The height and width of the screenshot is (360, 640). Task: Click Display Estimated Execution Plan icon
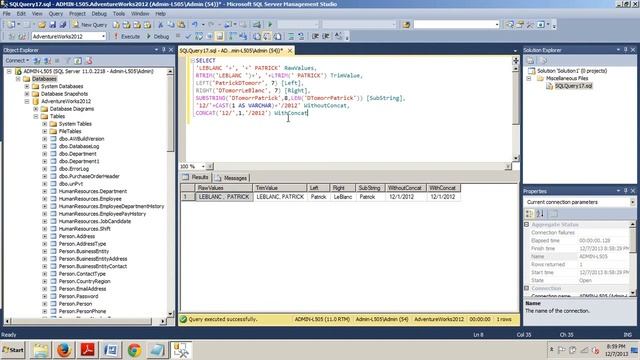coord(199,36)
